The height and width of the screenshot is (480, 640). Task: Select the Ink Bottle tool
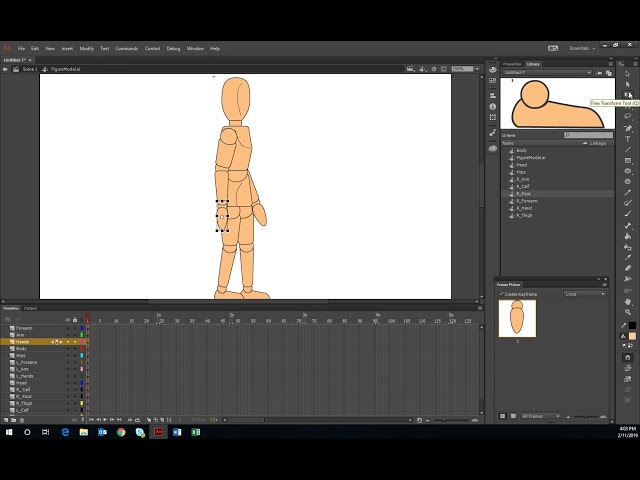coord(627,247)
